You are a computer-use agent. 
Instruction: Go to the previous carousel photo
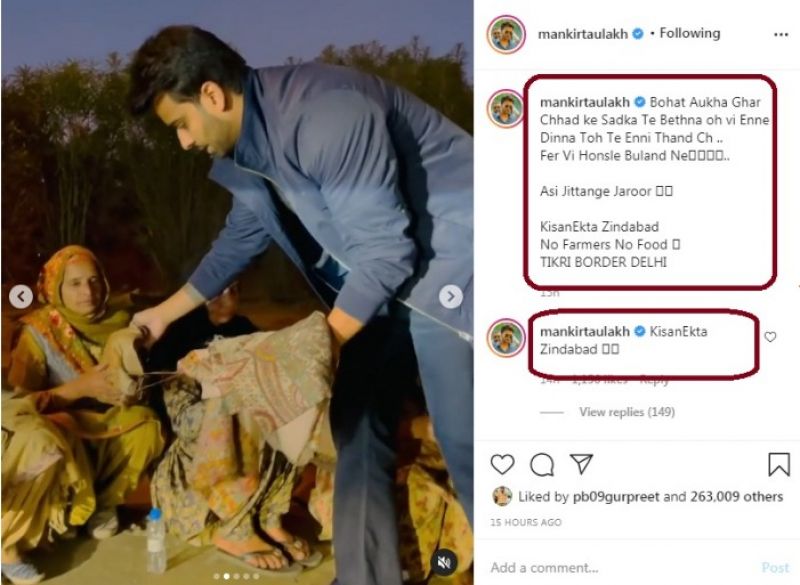(x=21, y=296)
